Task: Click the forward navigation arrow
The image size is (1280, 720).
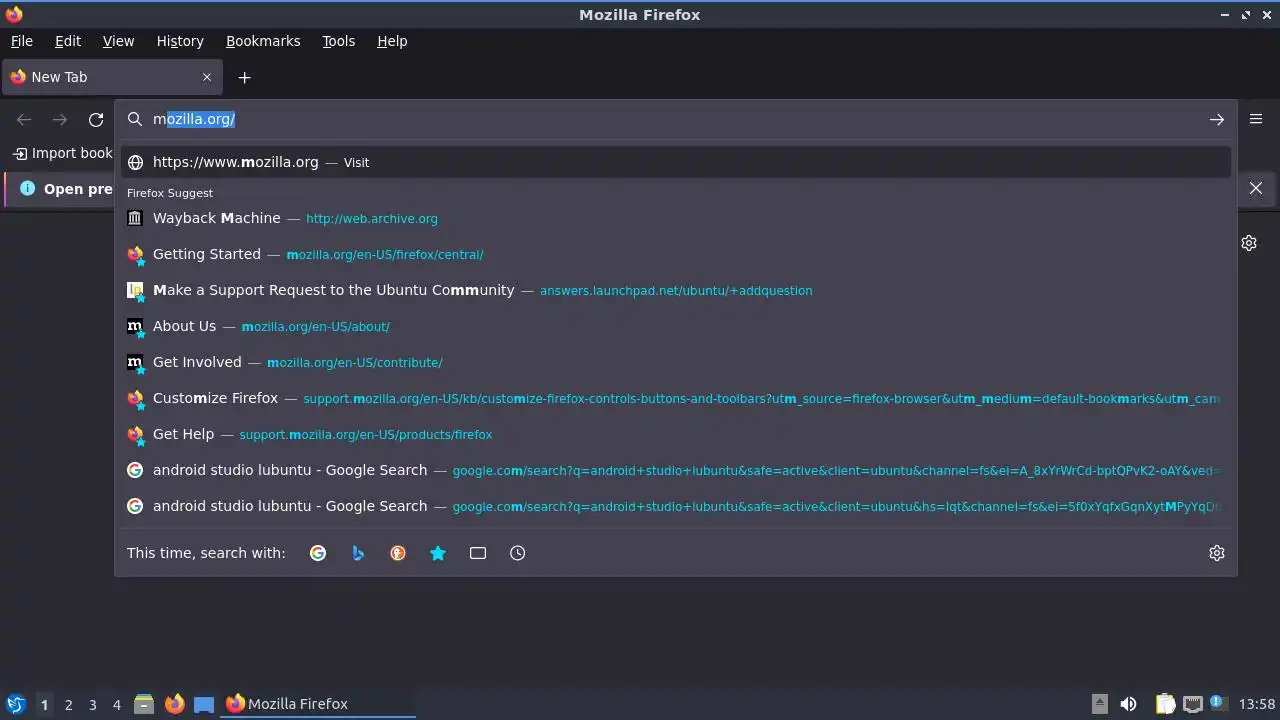Action: pyautogui.click(x=60, y=119)
